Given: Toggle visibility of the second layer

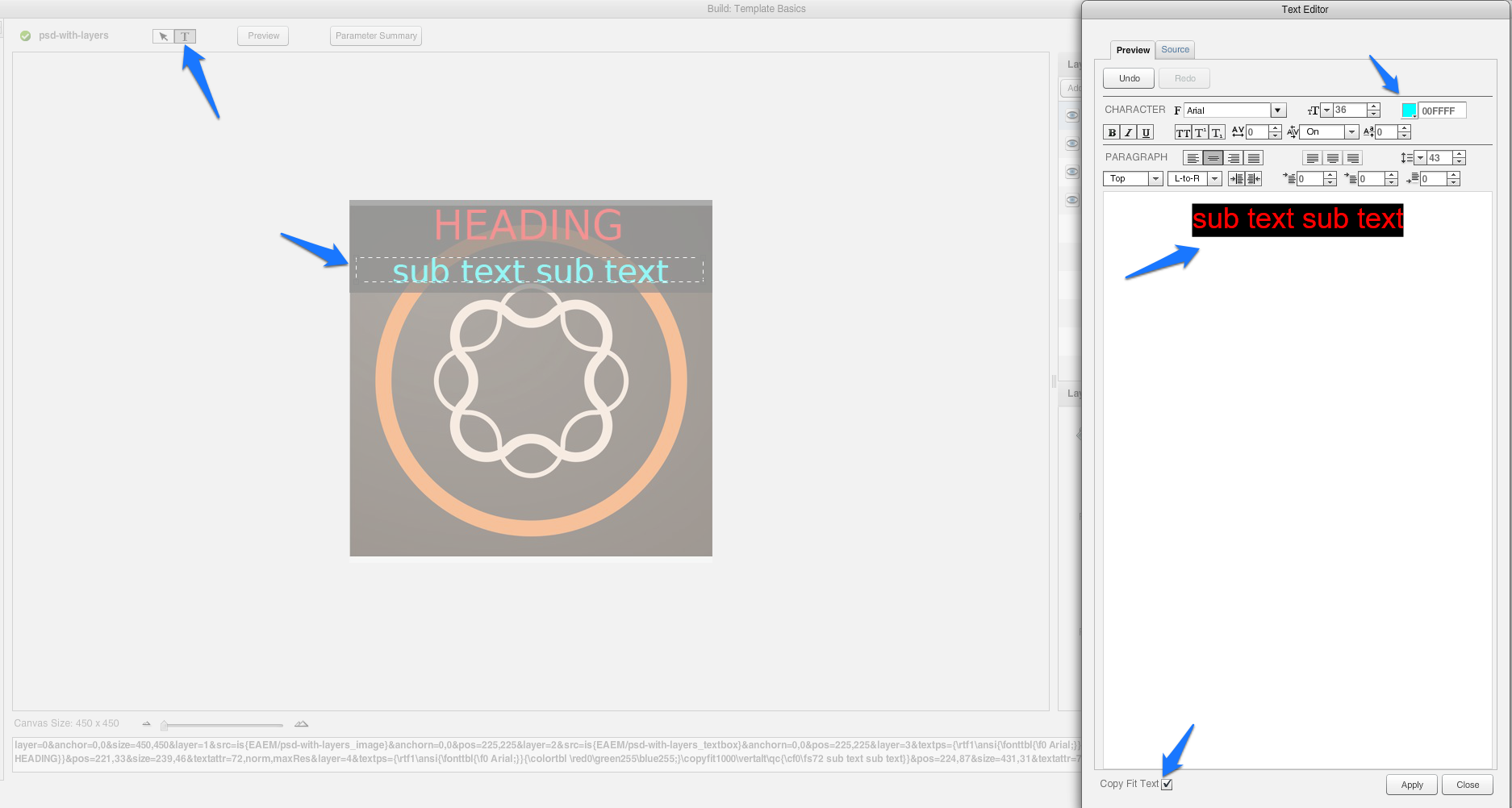Looking at the screenshot, I should [1072, 144].
